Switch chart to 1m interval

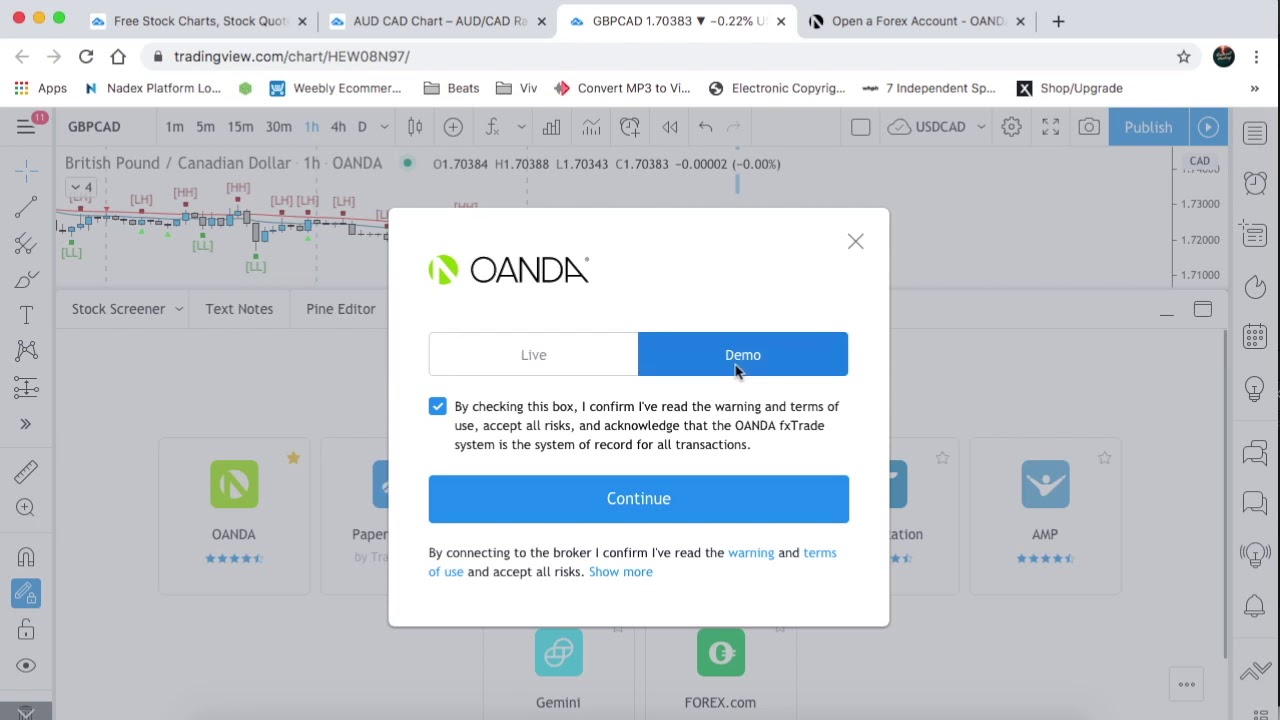174,127
